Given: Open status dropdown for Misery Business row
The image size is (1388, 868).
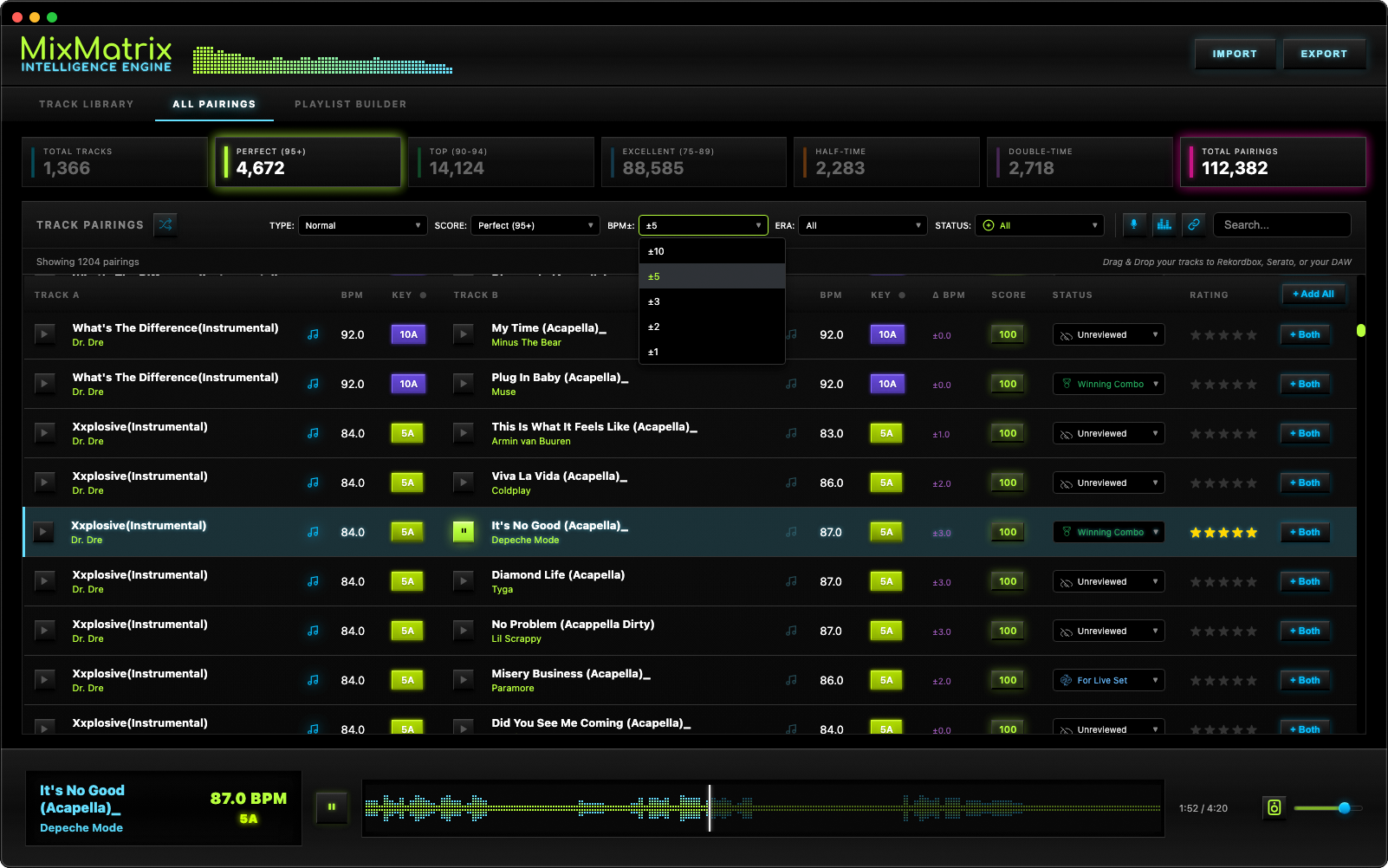Looking at the screenshot, I should [1108, 680].
